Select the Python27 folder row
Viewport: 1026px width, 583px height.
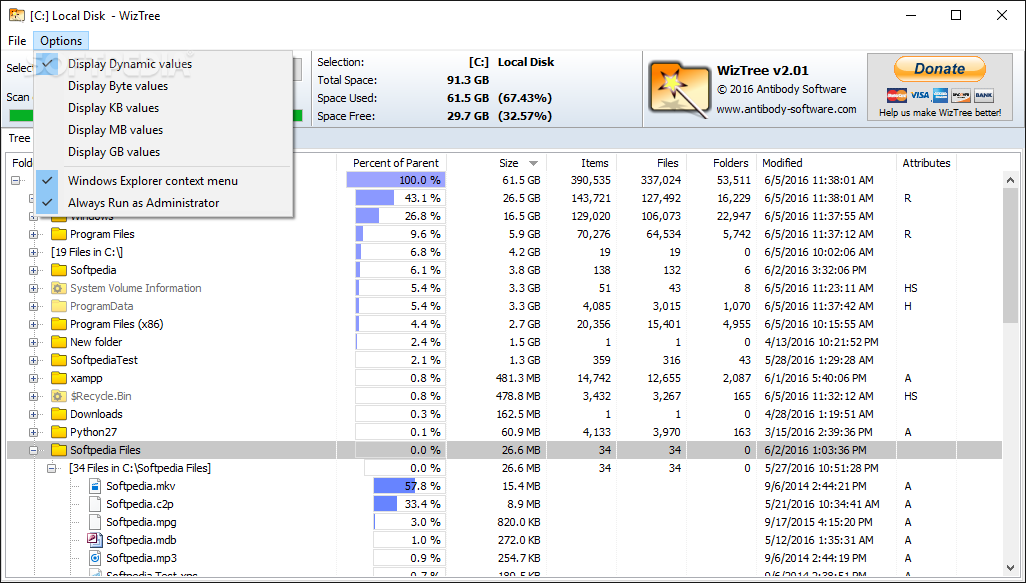click(x=504, y=432)
